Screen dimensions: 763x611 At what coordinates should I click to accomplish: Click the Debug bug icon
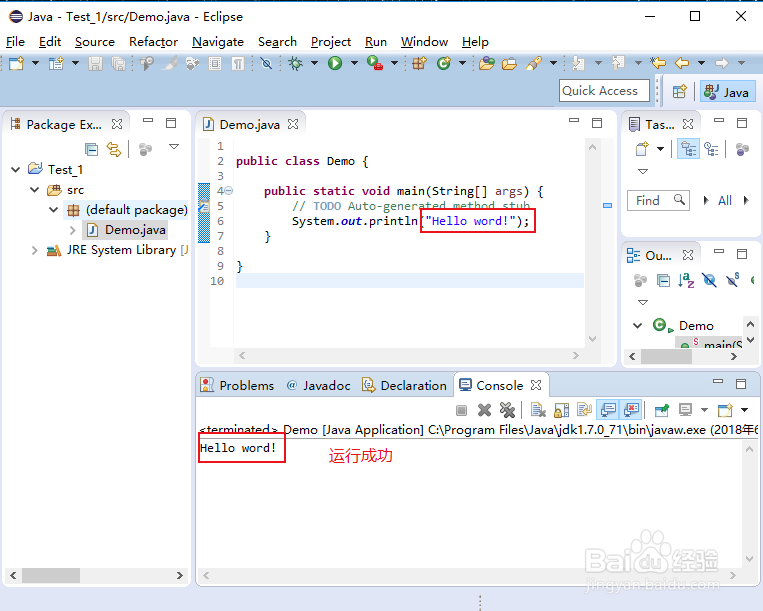(295, 63)
